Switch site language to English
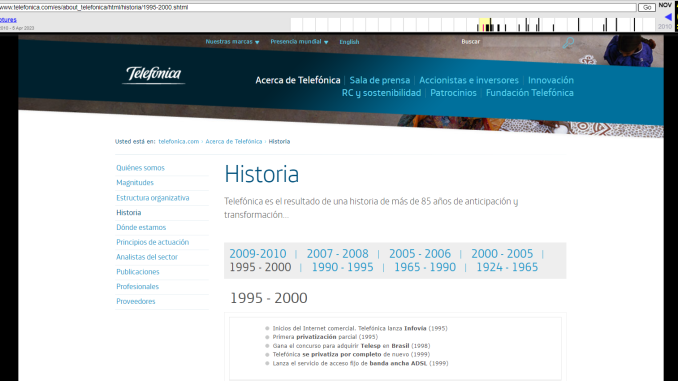678x381 pixels. [x=349, y=42]
